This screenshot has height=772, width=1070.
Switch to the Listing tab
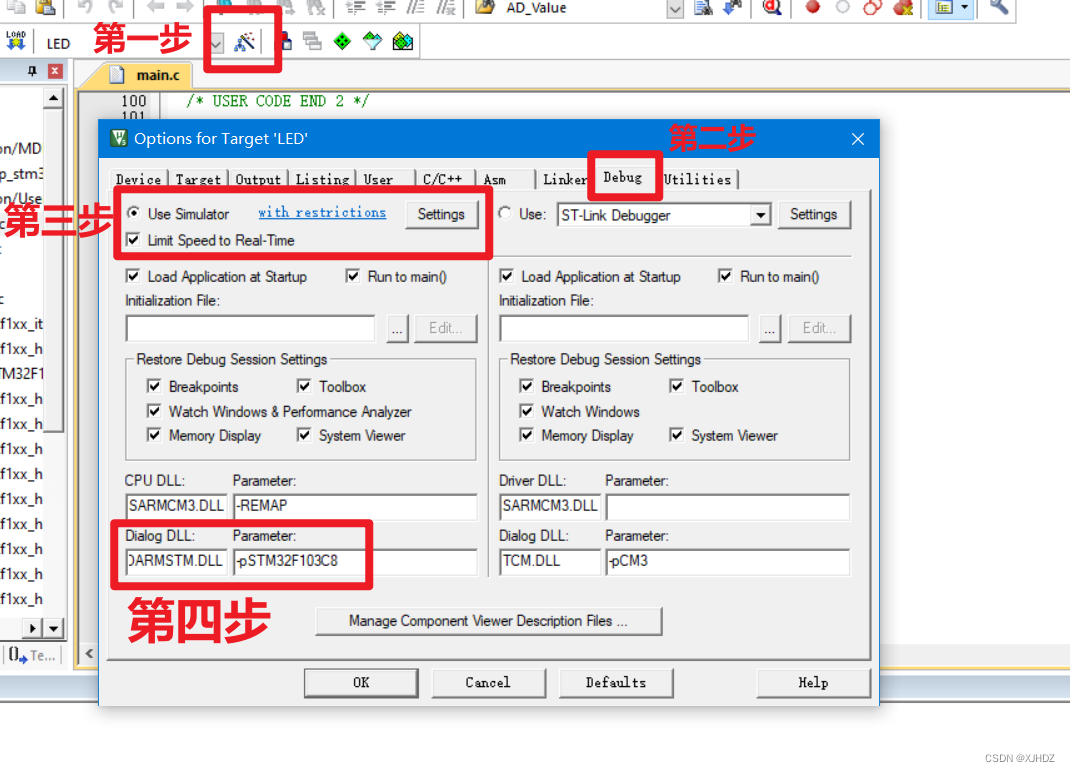(x=322, y=180)
